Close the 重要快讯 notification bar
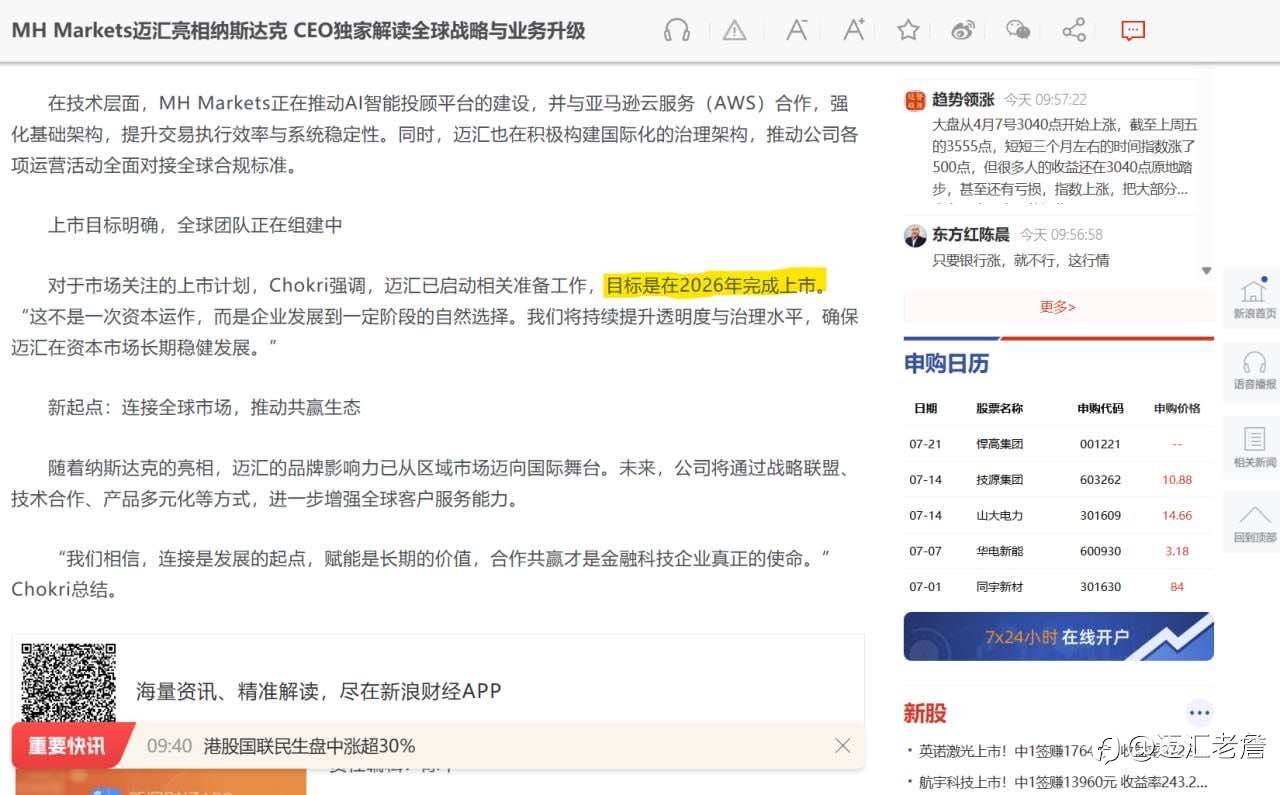The width and height of the screenshot is (1280, 795). 843,746
